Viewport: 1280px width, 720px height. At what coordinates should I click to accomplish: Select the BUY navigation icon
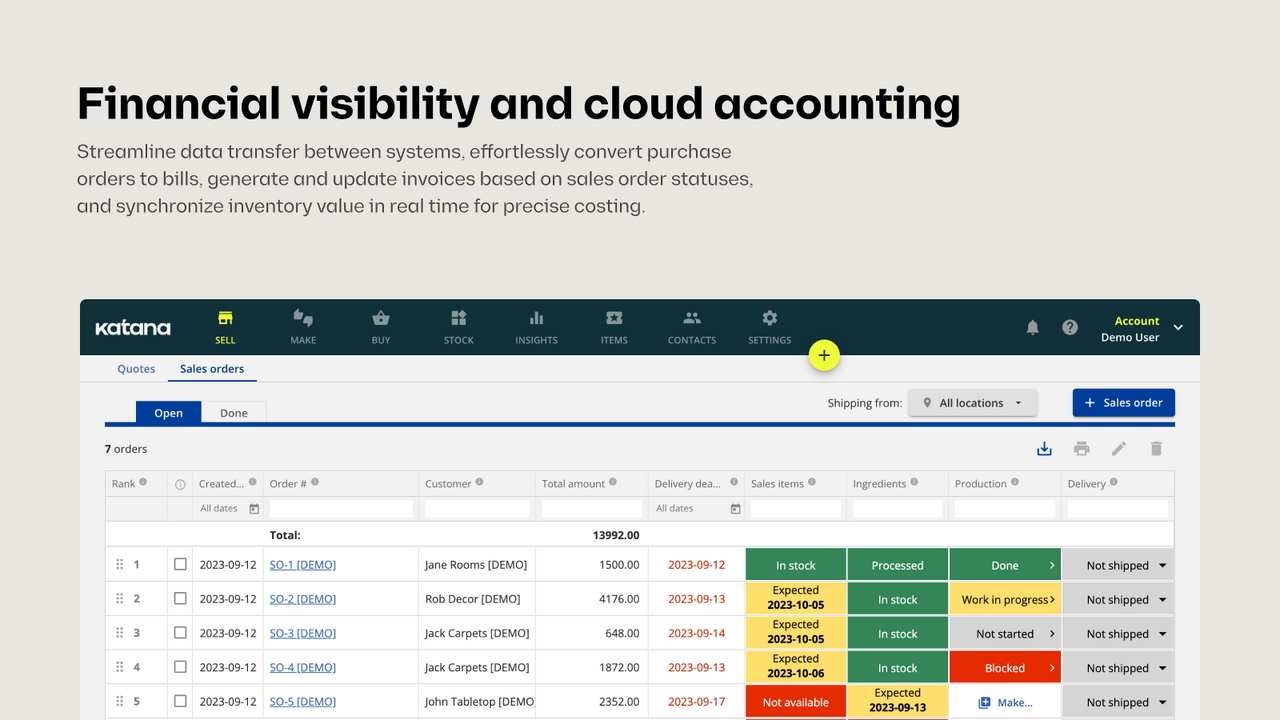[x=380, y=320]
